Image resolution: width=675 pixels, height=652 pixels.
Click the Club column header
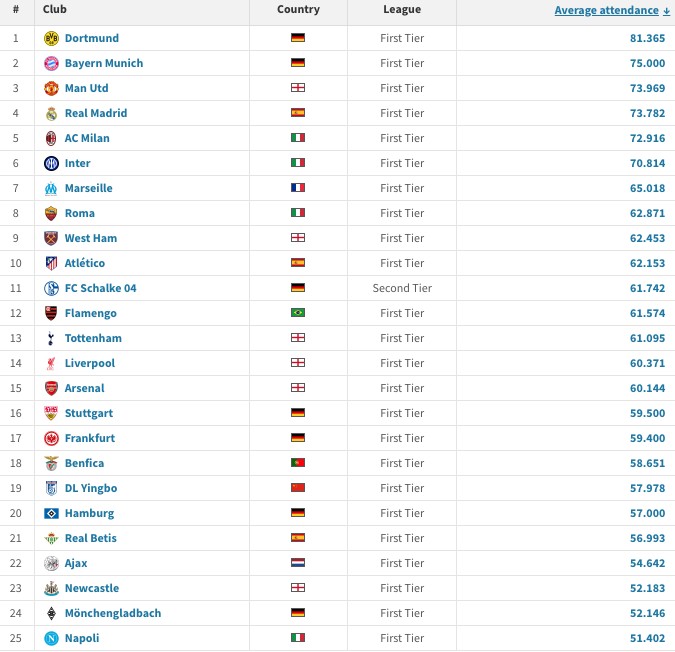point(55,10)
